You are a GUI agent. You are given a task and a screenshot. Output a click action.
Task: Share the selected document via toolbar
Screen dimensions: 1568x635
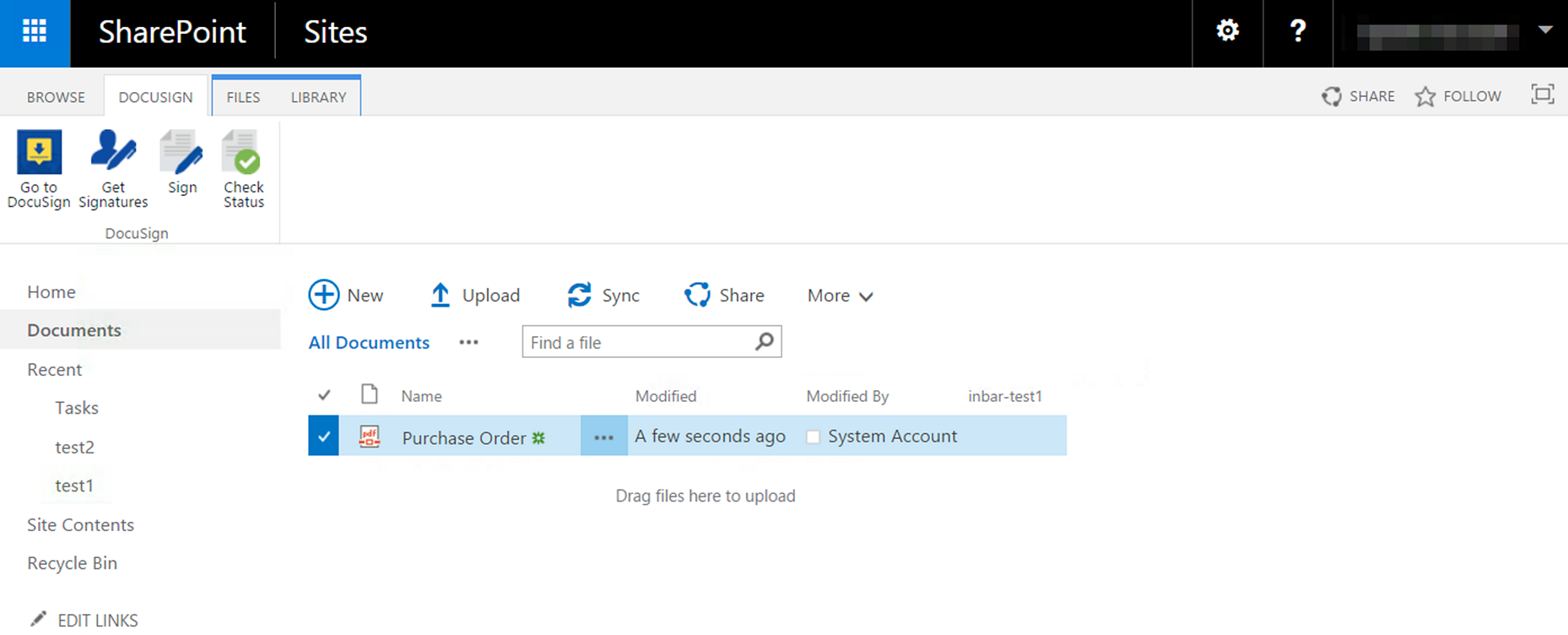click(724, 296)
